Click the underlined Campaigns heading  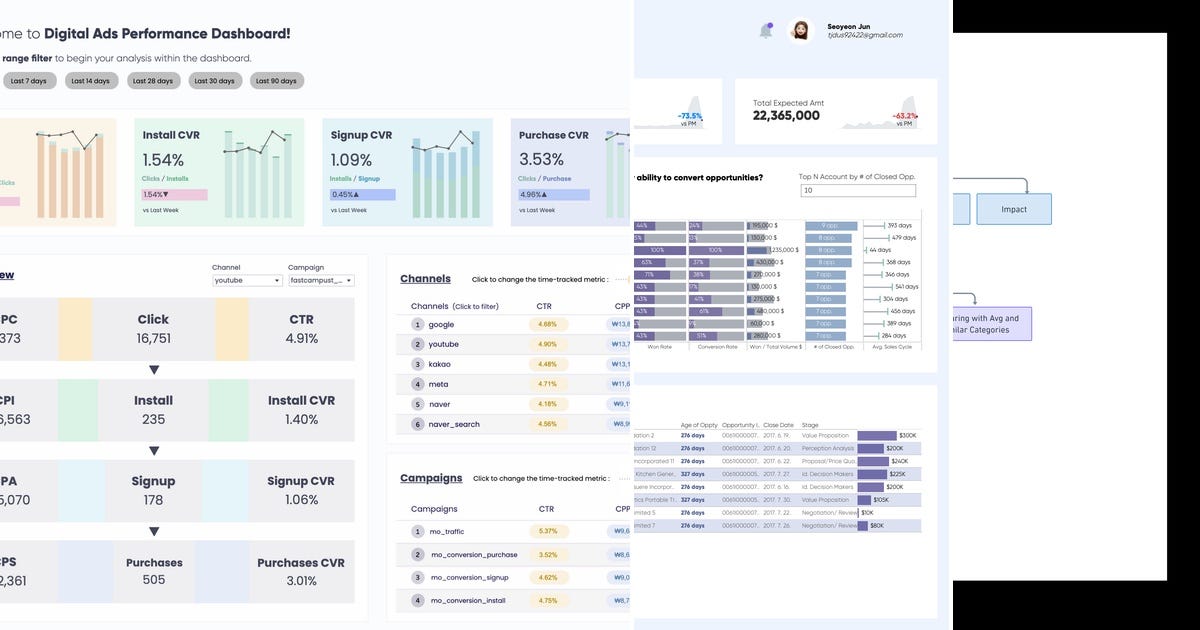(x=431, y=478)
